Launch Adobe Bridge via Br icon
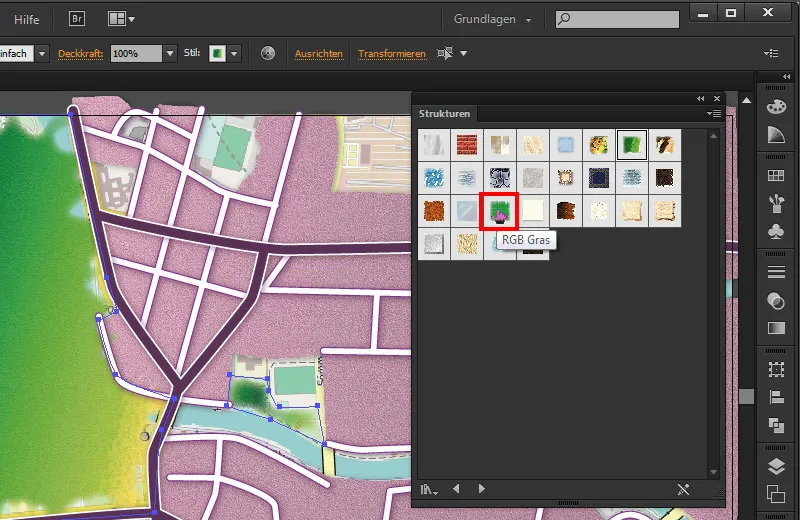This screenshot has width=800, height=520. click(x=77, y=18)
